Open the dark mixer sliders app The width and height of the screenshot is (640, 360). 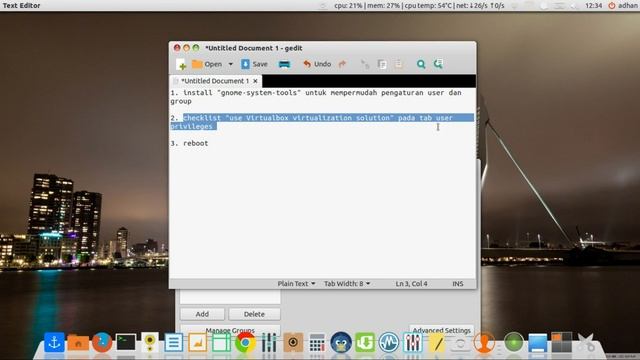pos(269,342)
